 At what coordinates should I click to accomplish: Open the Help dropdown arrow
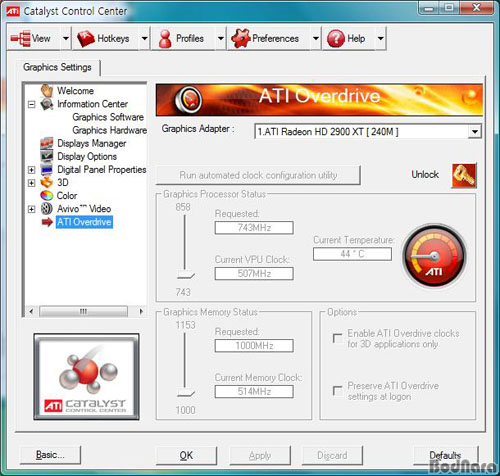click(380, 38)
